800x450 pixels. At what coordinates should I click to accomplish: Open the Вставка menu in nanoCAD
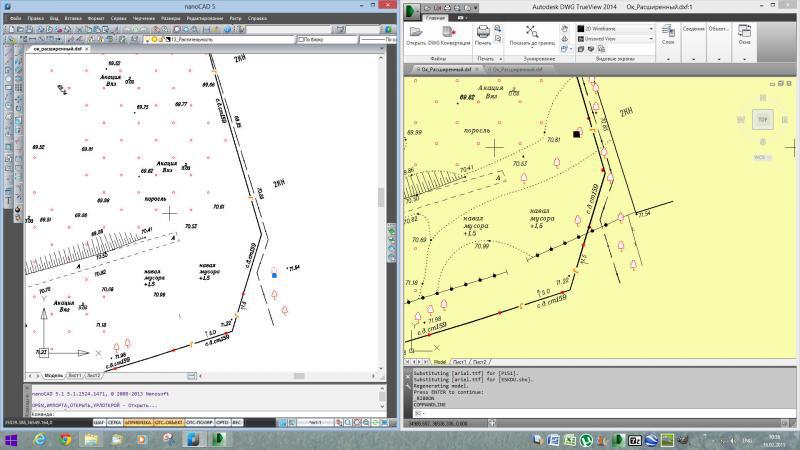click(x=73, y=18)
